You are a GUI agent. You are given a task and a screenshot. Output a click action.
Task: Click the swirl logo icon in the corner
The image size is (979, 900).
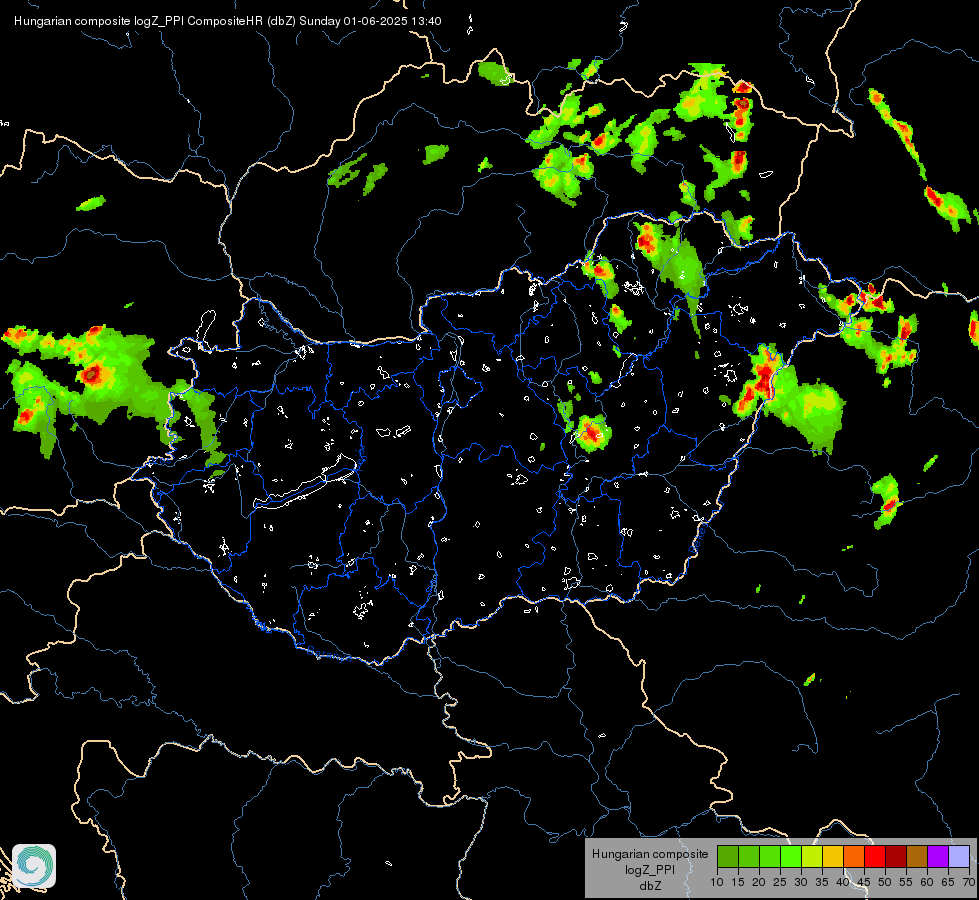coord(34,866)
